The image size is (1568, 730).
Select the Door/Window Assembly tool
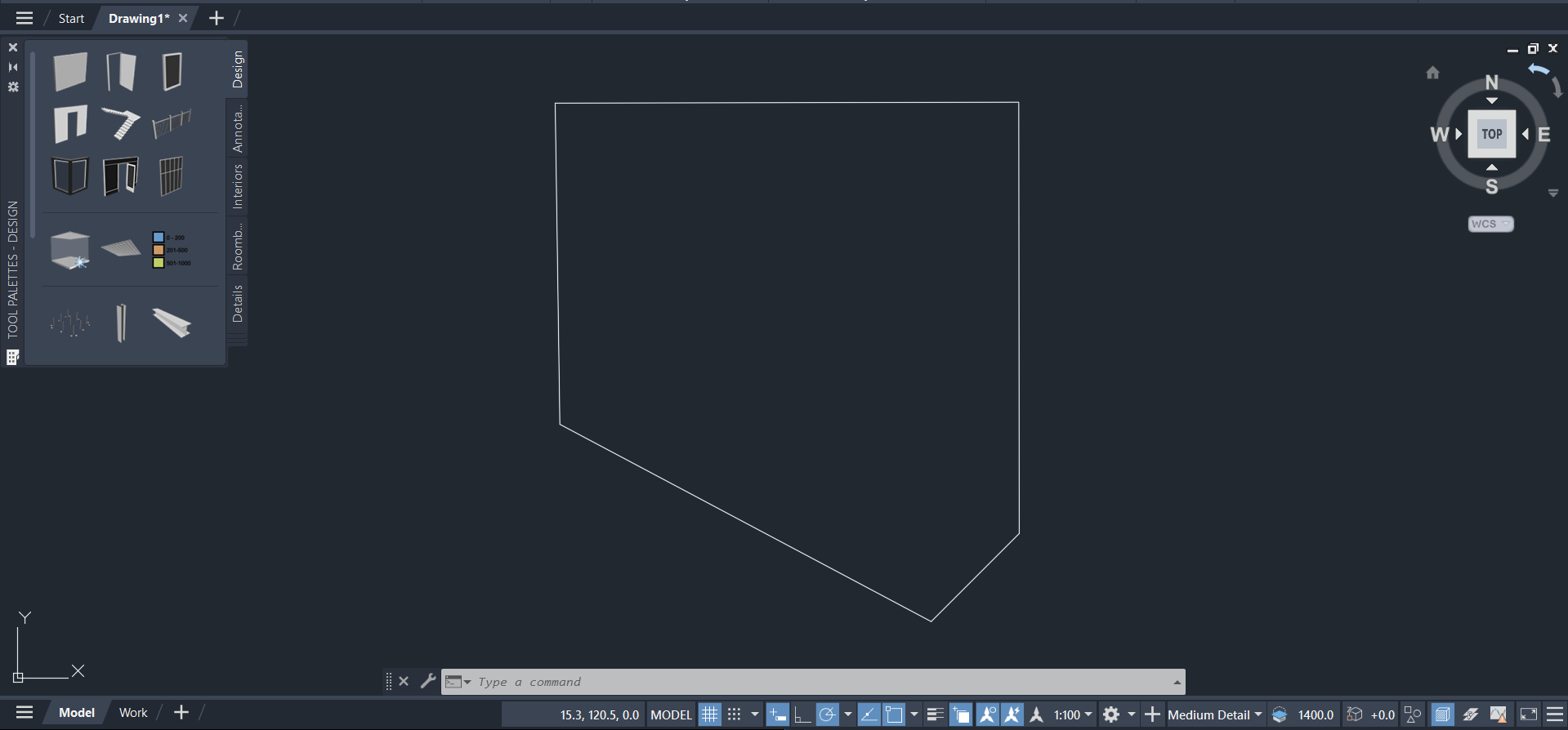click(121, 176)
